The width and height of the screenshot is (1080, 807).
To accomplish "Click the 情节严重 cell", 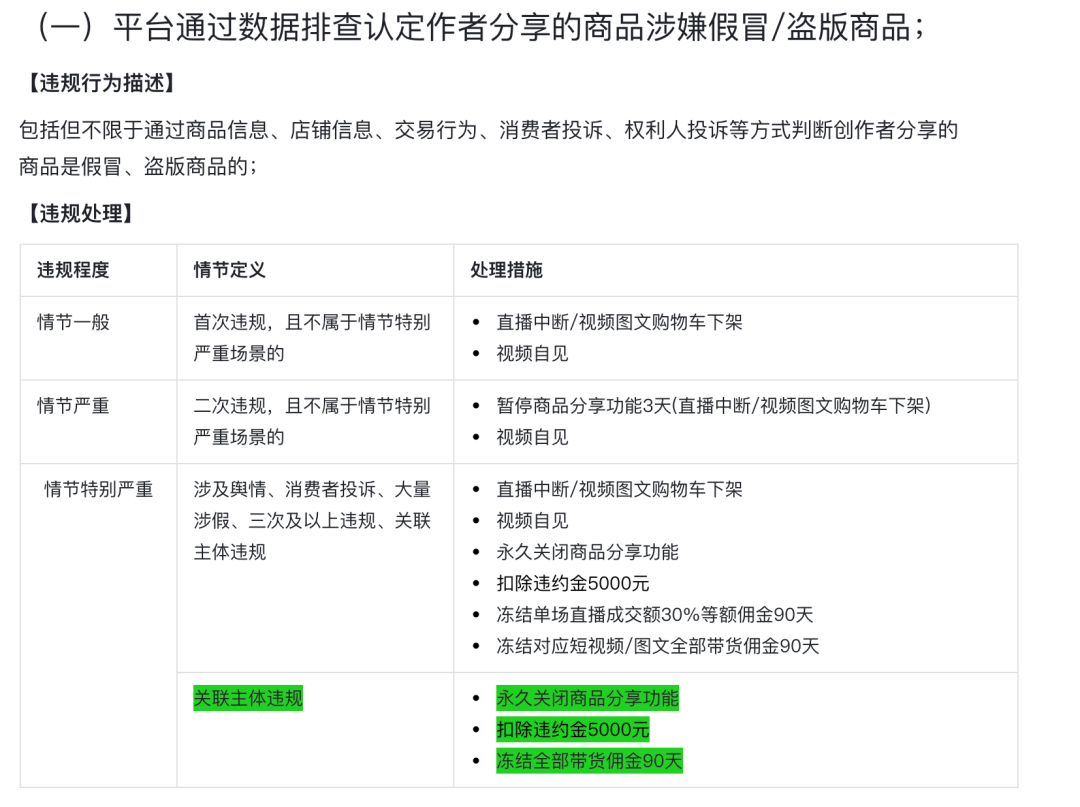I will click(x=73, y=406).
